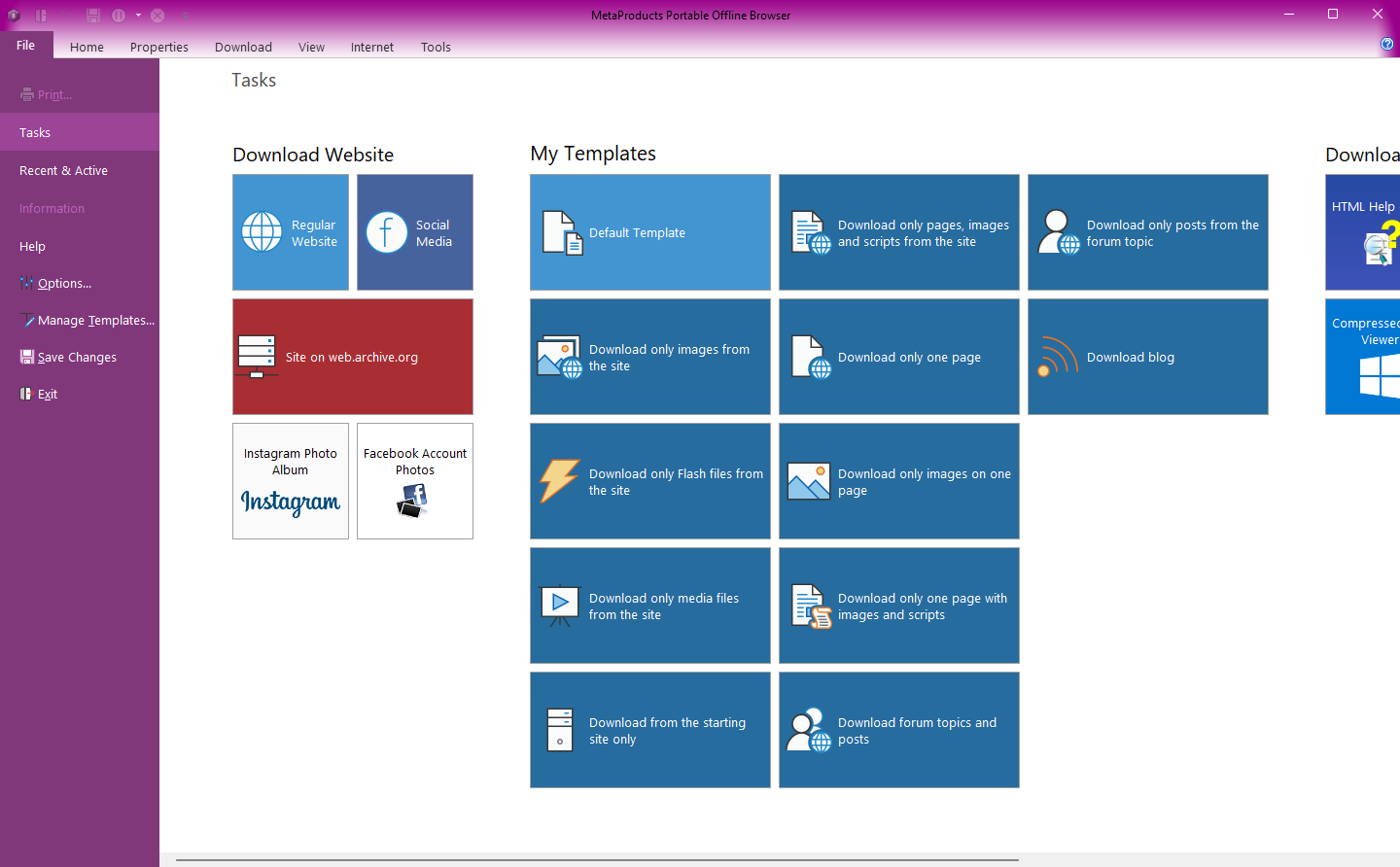Open the Facebook Account Photos tile
Viewport: 1400px width, 867px height.
point(415,481)
